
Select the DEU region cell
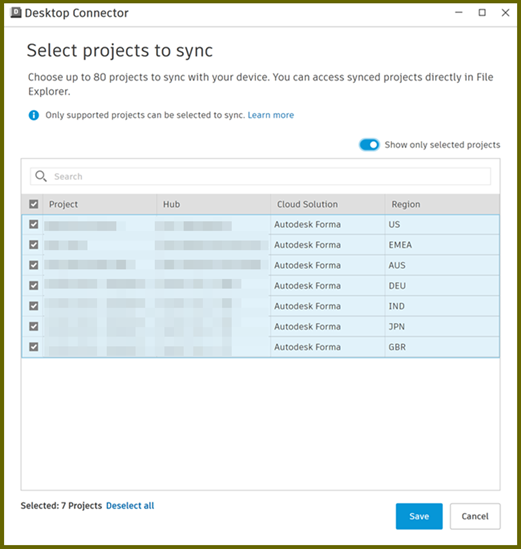442,286
